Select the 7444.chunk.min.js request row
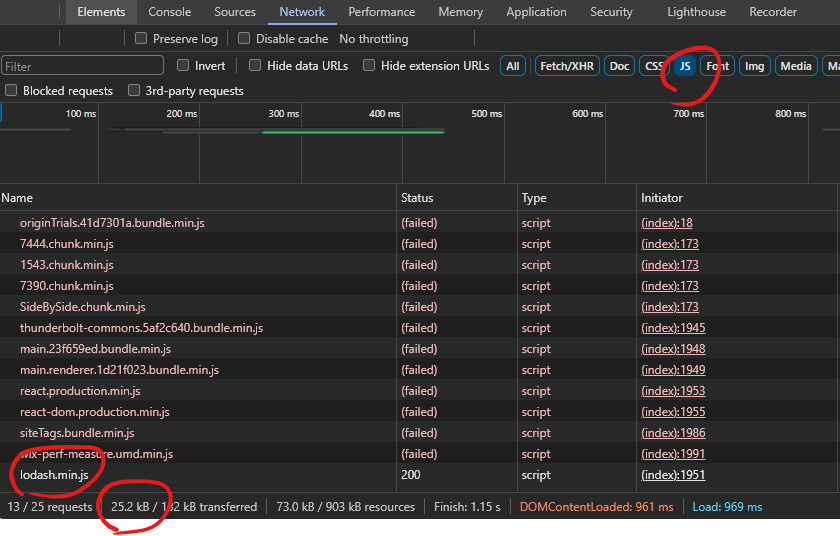840x536 pixels. click(418, 244)
